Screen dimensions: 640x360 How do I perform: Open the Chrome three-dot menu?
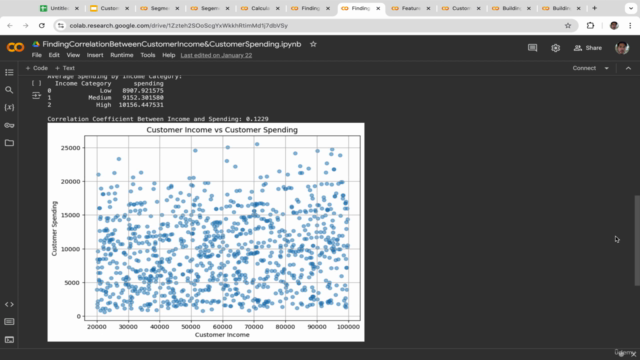click(630, 25)
